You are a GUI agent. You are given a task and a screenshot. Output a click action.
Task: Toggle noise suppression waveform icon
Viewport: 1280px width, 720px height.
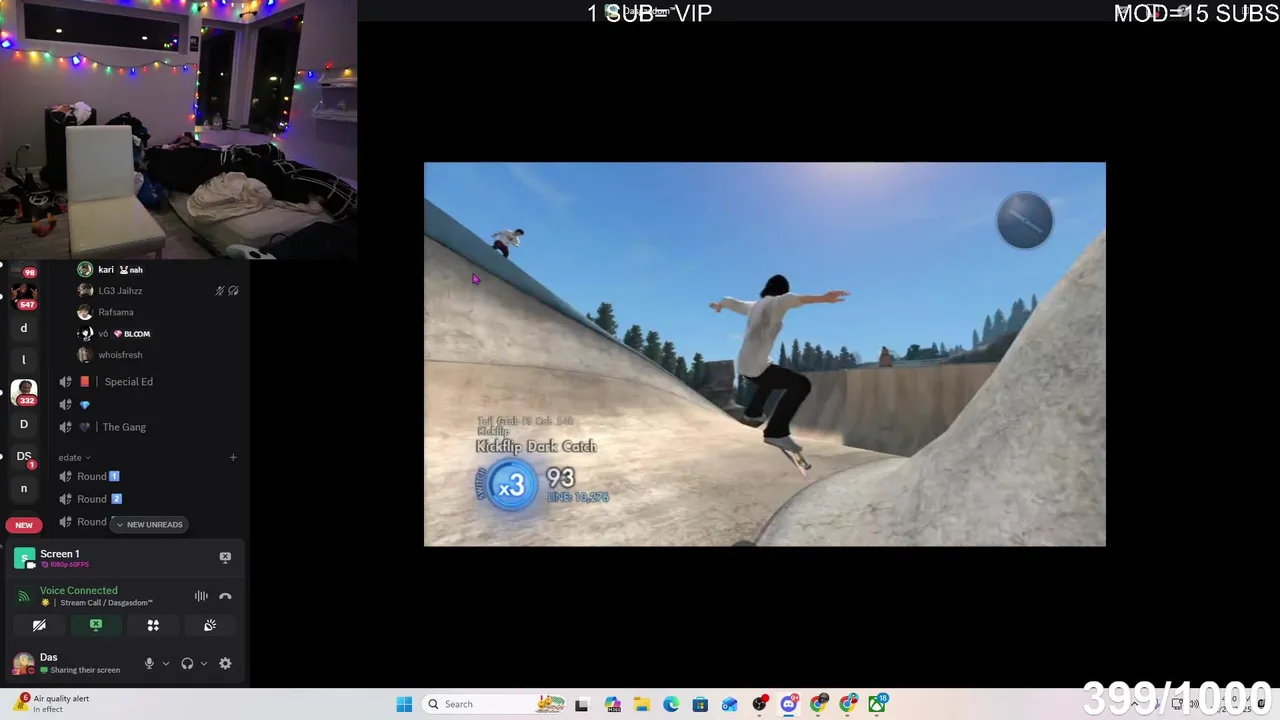[x=201, y=596]
